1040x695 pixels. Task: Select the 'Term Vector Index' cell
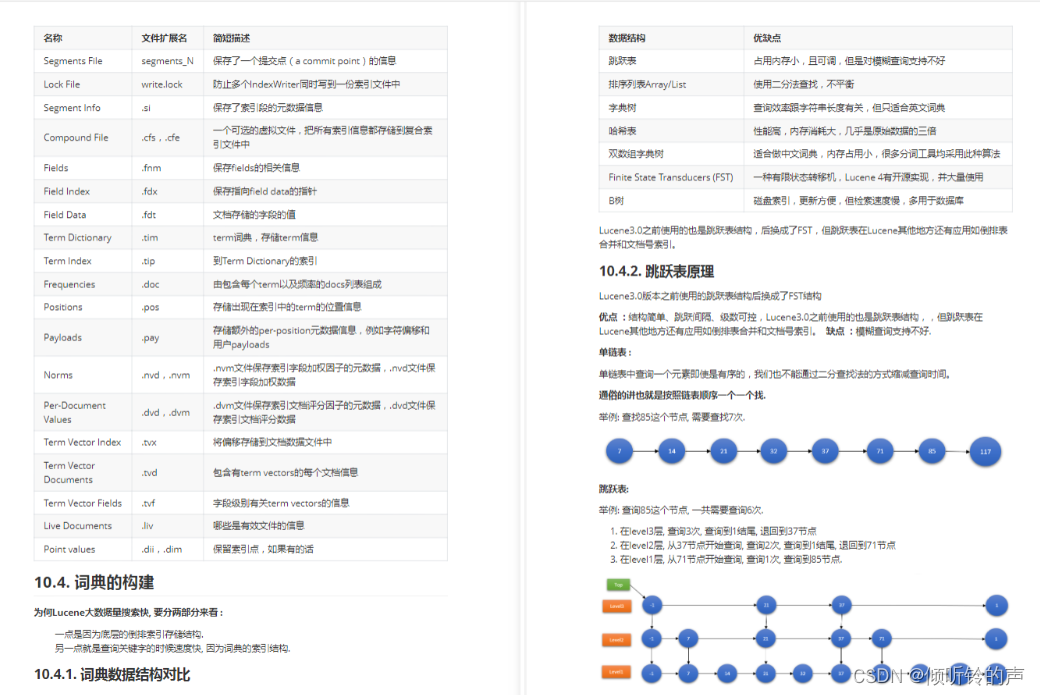[83, 442]
